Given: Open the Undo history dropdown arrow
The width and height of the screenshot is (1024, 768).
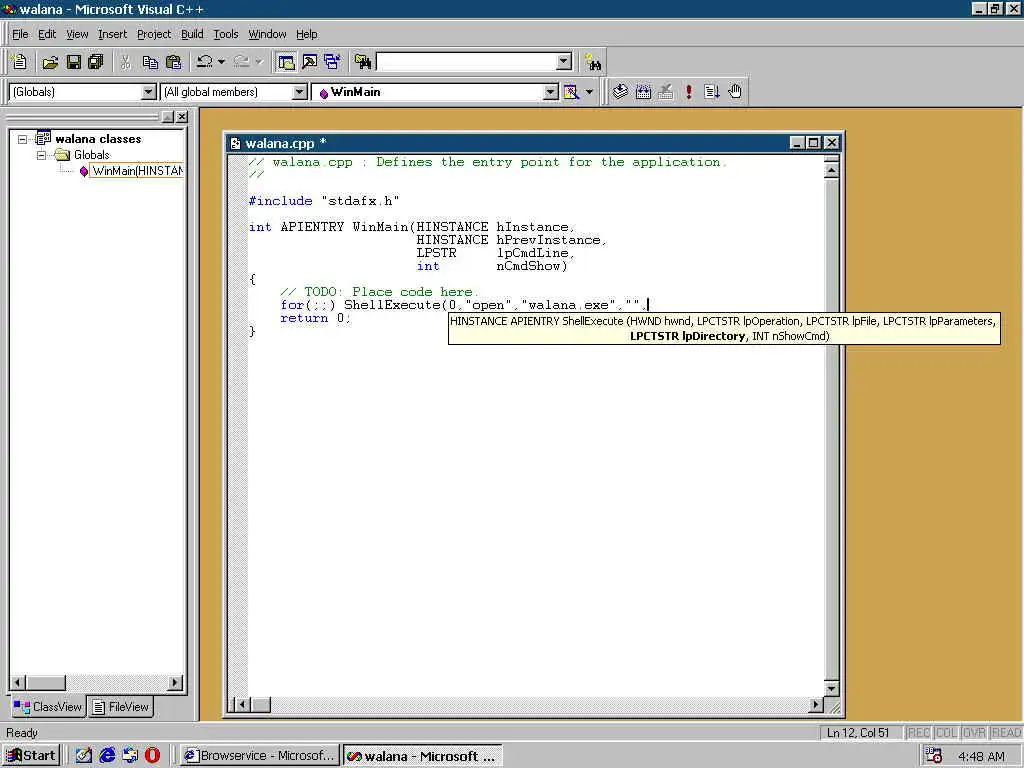Looking at the screenshot, I should click(x=221, y=62).
